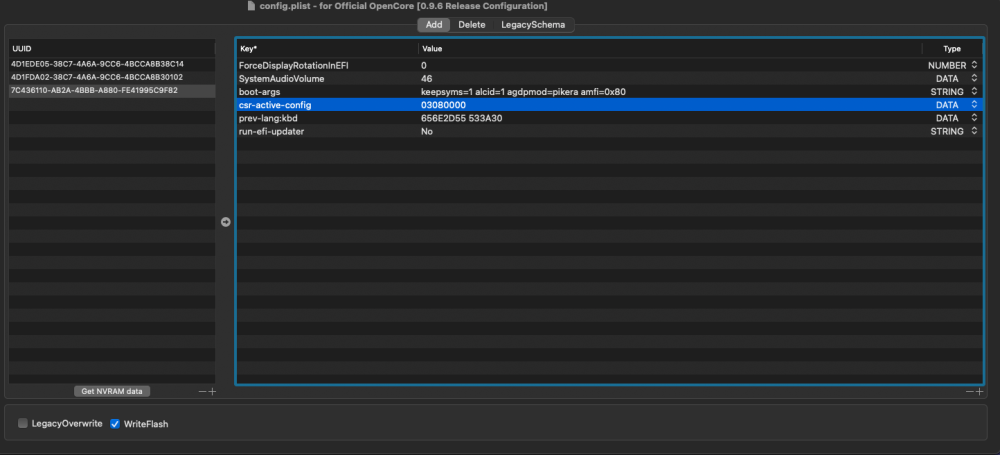Select the run-efi-updater key
The width and height of the screenshot is (1000, 455).
[x=271, y=131]
